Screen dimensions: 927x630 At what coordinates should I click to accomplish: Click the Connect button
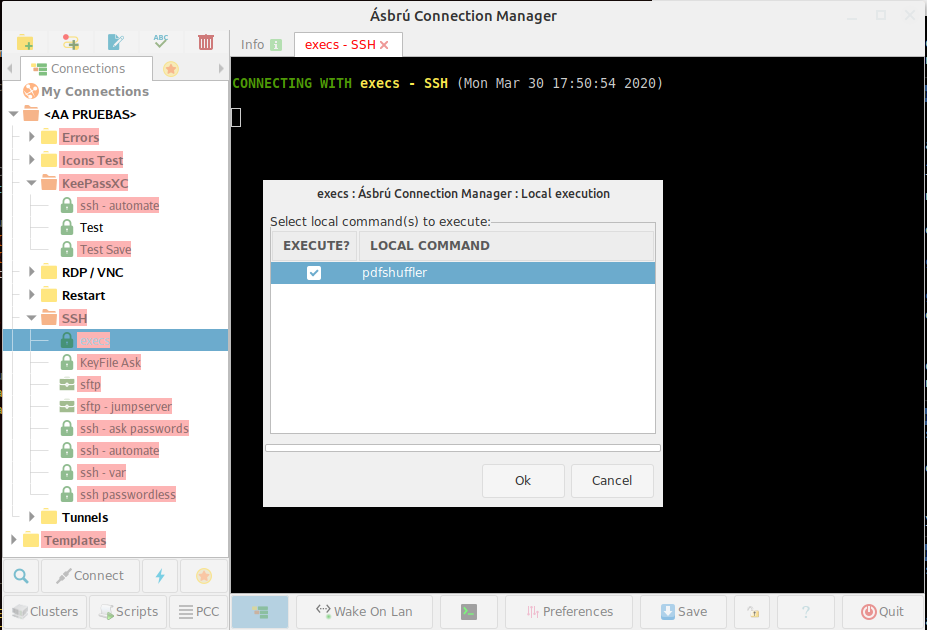click(x=90, y=576)
